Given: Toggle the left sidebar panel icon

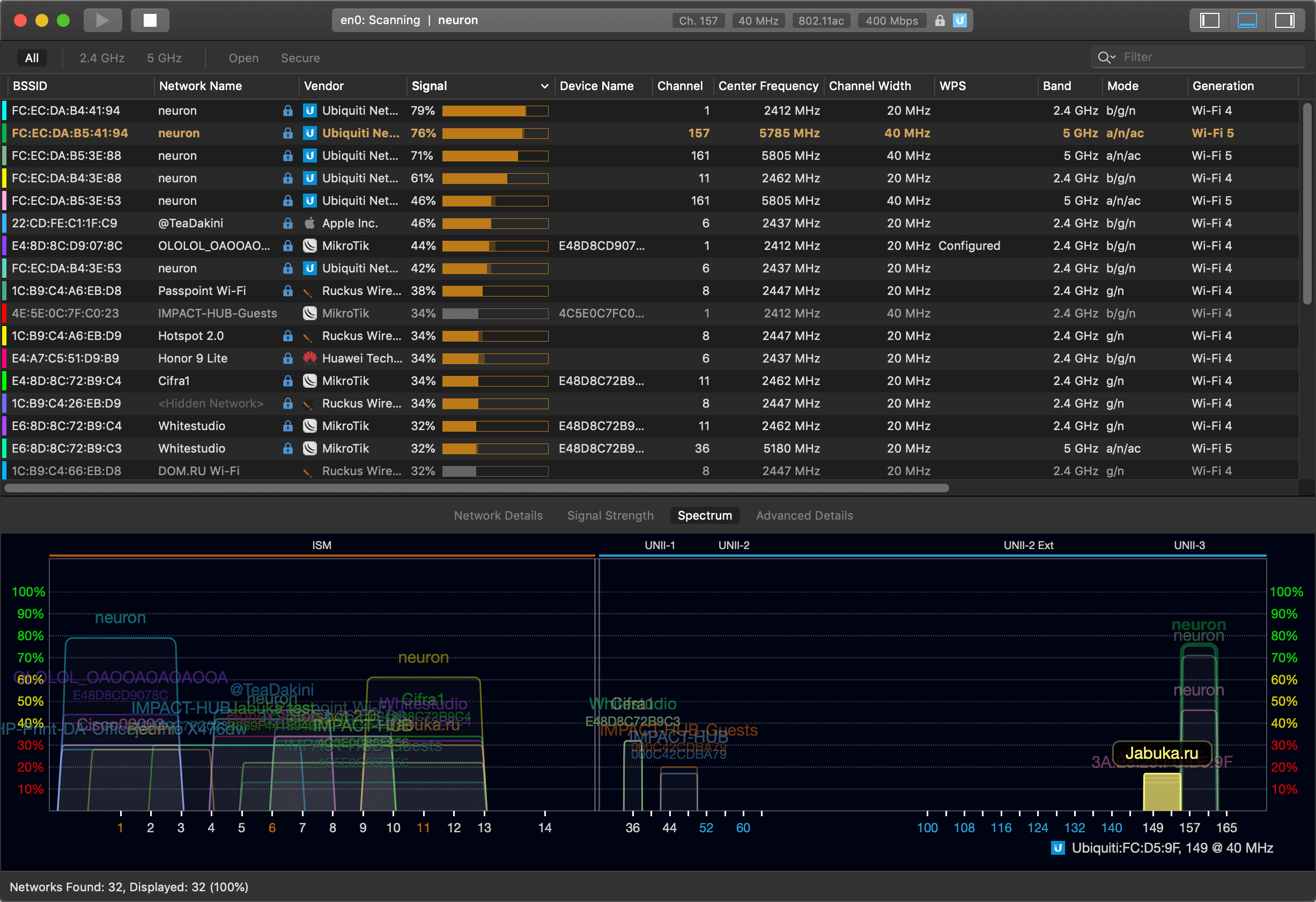Looking at the screenshot, I should (1209, 21).
